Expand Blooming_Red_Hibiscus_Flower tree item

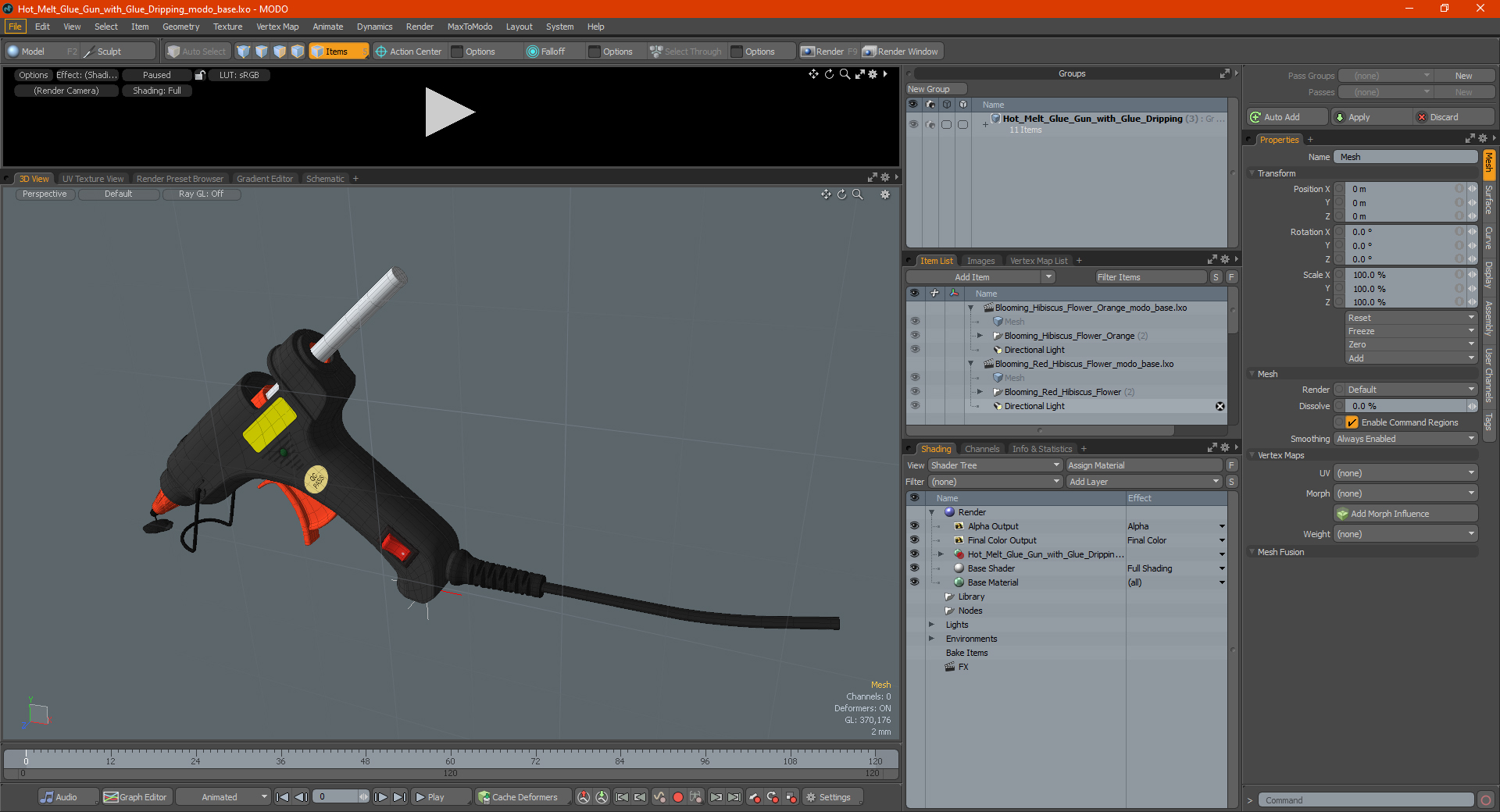pos(980,392)
